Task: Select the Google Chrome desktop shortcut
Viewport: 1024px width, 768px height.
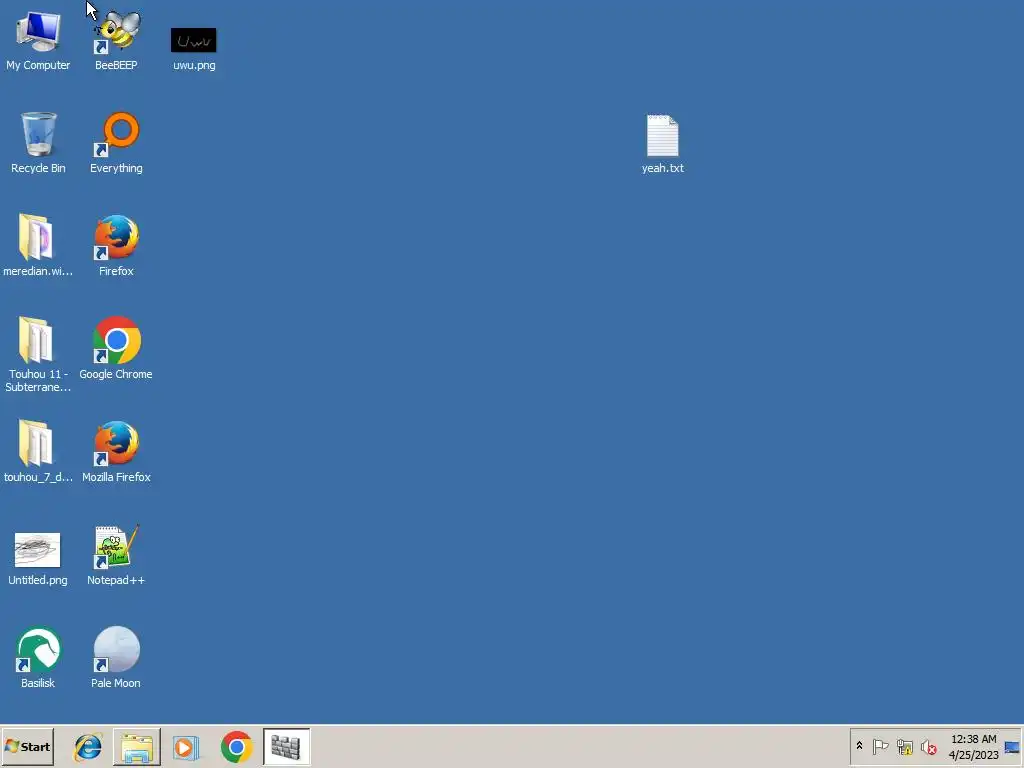Action: click(x=116, y=349)
